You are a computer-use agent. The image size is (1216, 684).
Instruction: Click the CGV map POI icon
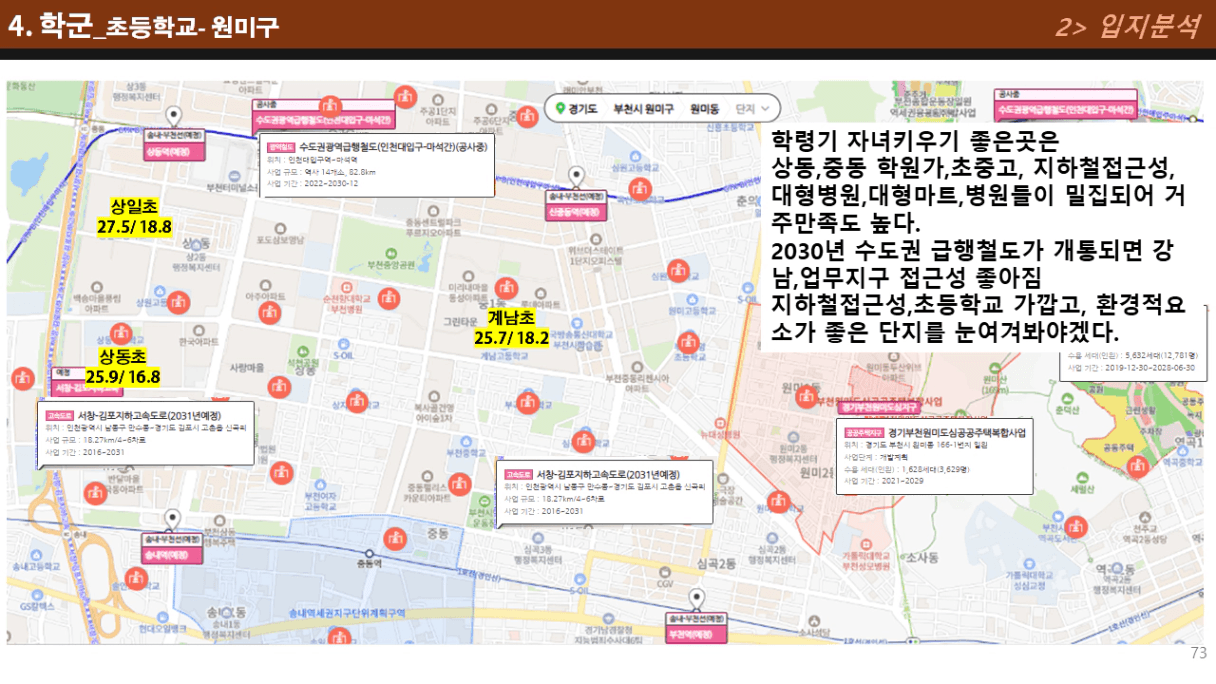pyautogui.click(x=666, y=571)
